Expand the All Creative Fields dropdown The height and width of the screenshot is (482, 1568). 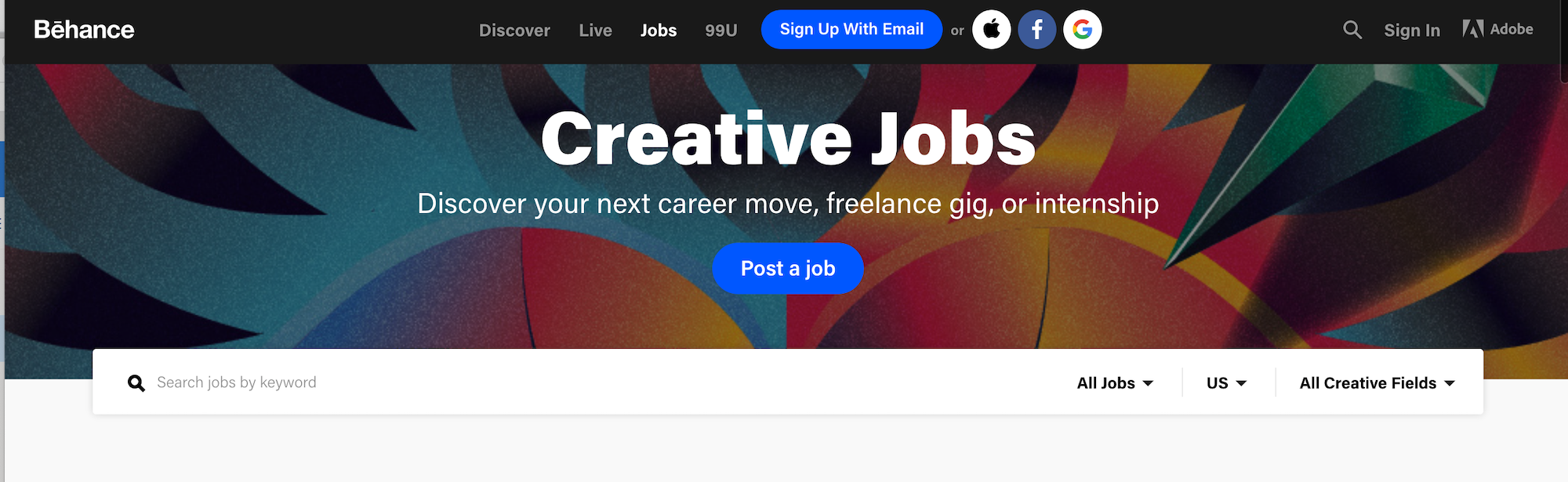[x=1377, y=383]
